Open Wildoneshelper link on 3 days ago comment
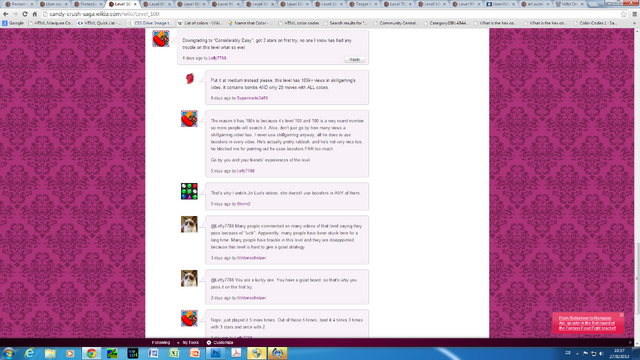Image resolution: width=640 pixels, height=360 pixels. [x=251, y=258]
